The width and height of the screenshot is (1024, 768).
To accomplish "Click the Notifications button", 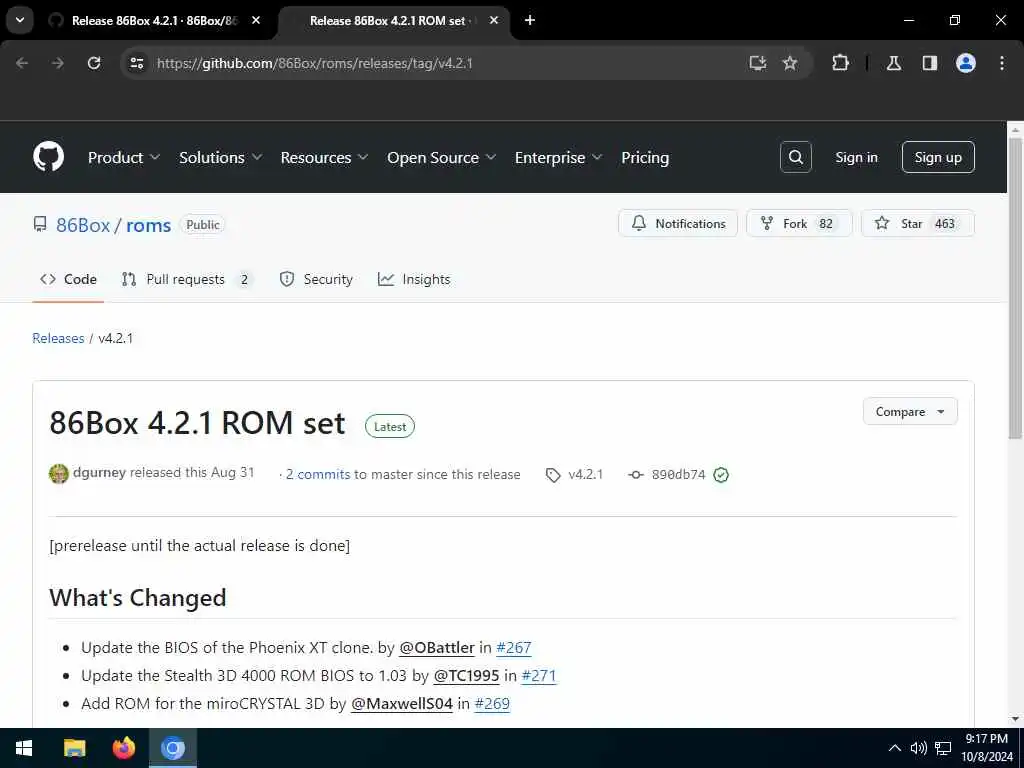I will [678, 223].
